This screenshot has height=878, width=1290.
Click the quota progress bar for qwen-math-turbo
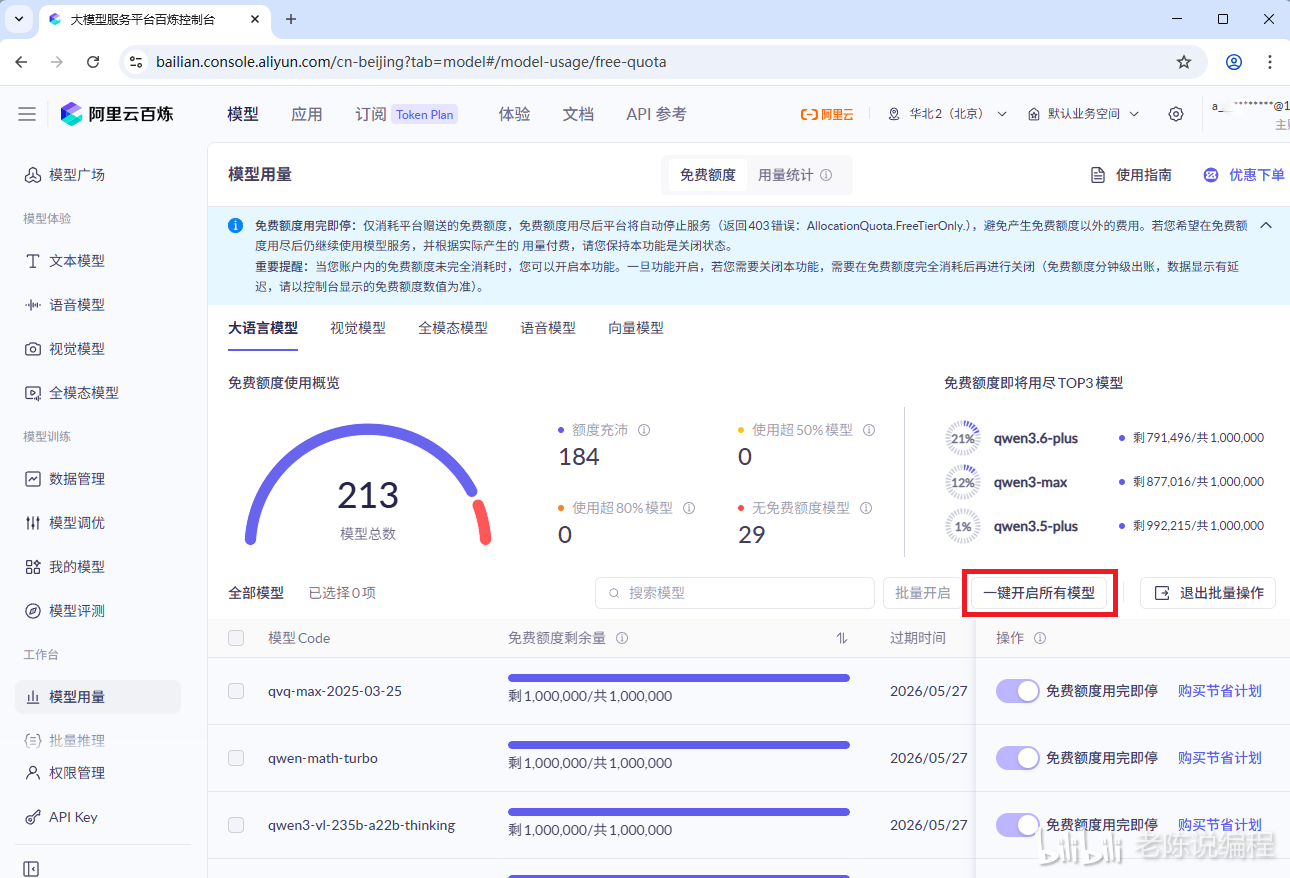tap(679, 745)
